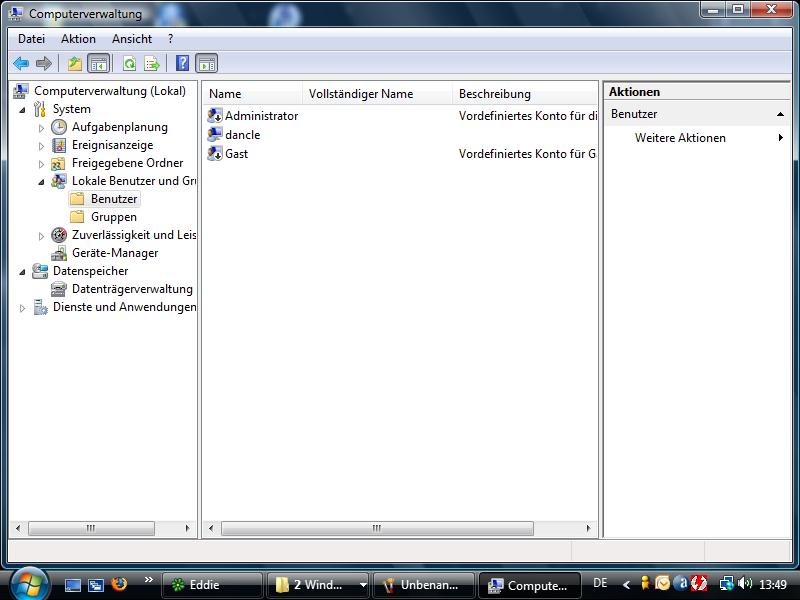This screenshot has height=600, width=800.
Task: Sort by the Beschreibung column header
Action: pos(494,94)
